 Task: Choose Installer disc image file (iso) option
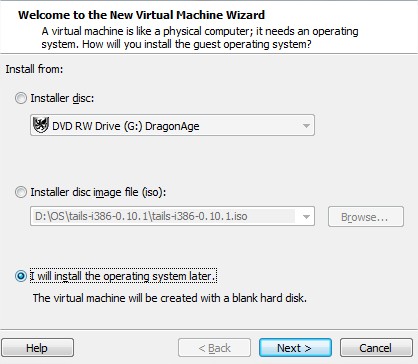(21, 192)
